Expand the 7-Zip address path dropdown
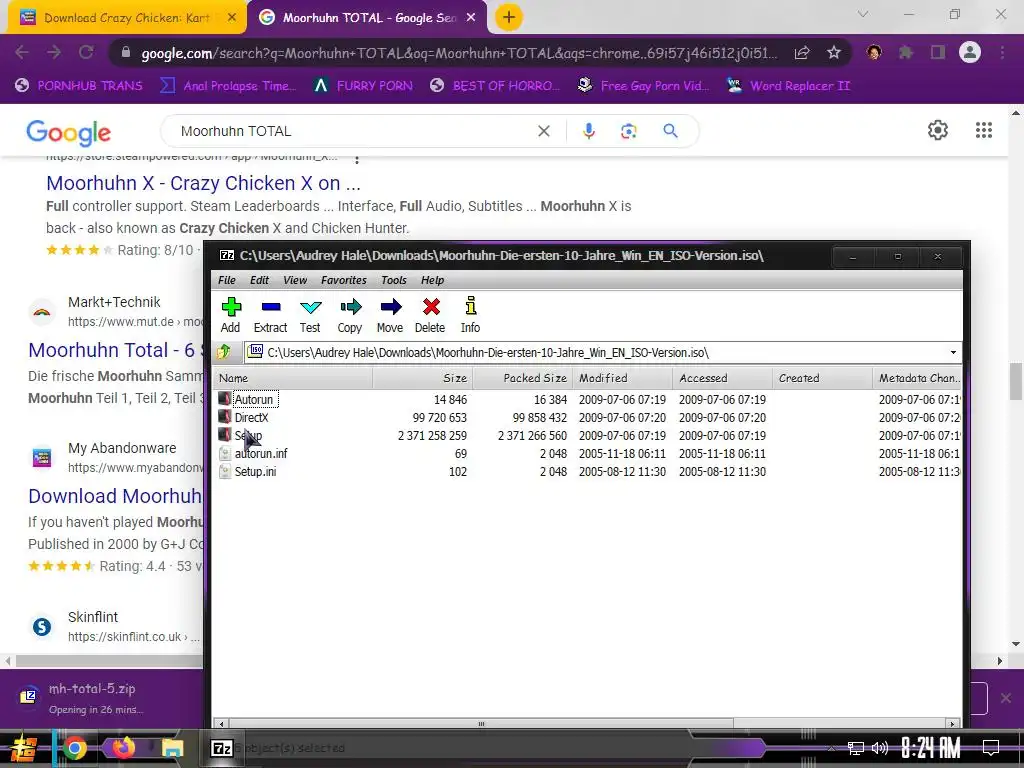Image resolution: width=1024 pixels, height=768 pixels. click(x=953, y=353)
